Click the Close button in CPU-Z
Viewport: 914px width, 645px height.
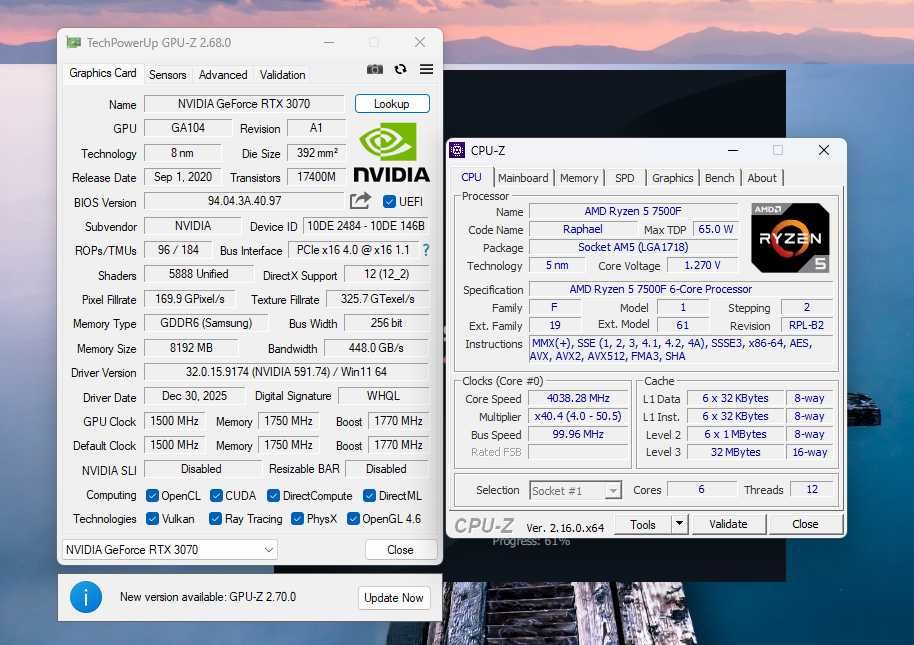click(x=805, y=524)
